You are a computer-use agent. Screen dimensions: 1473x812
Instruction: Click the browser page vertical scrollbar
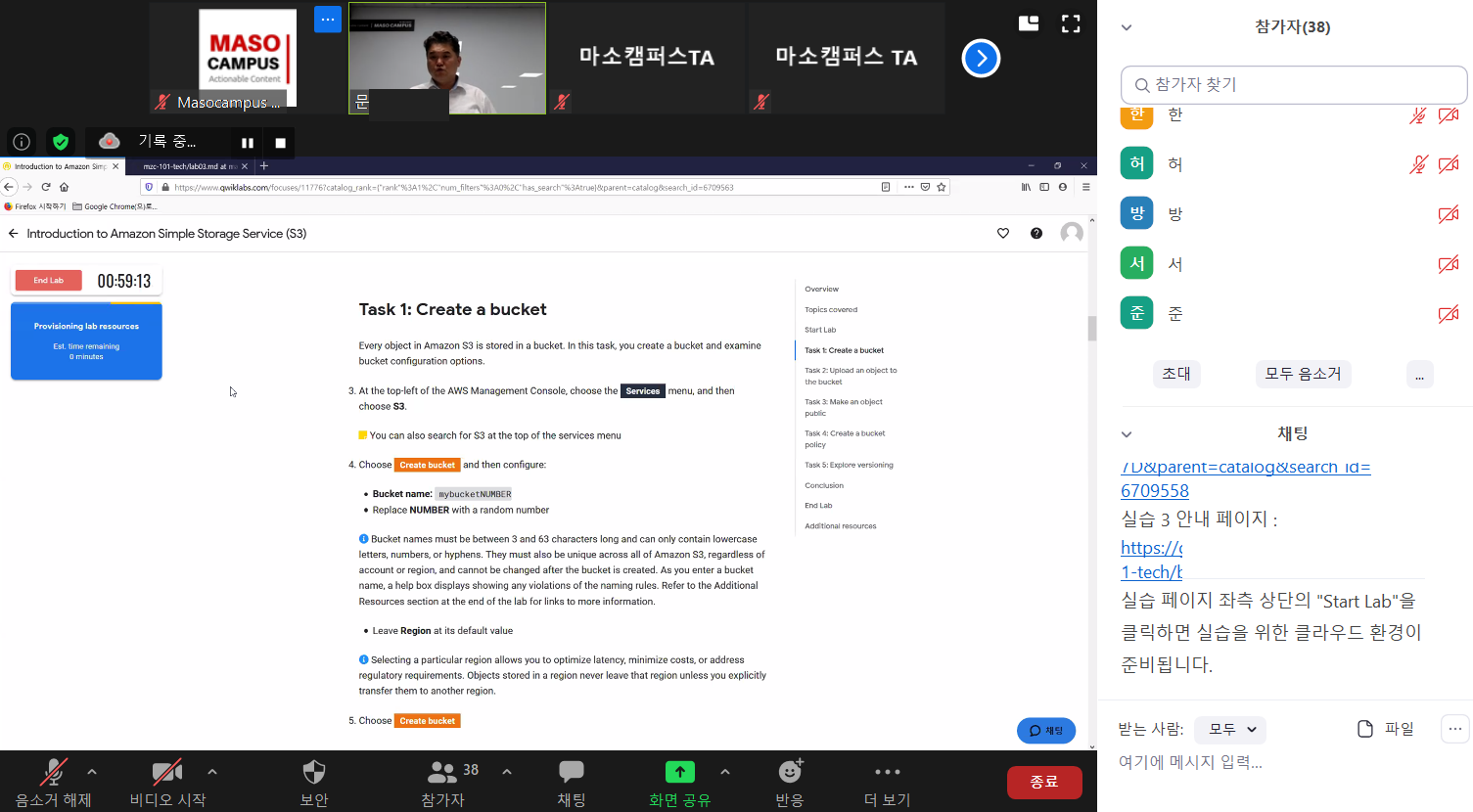(x=1092, y=329)
